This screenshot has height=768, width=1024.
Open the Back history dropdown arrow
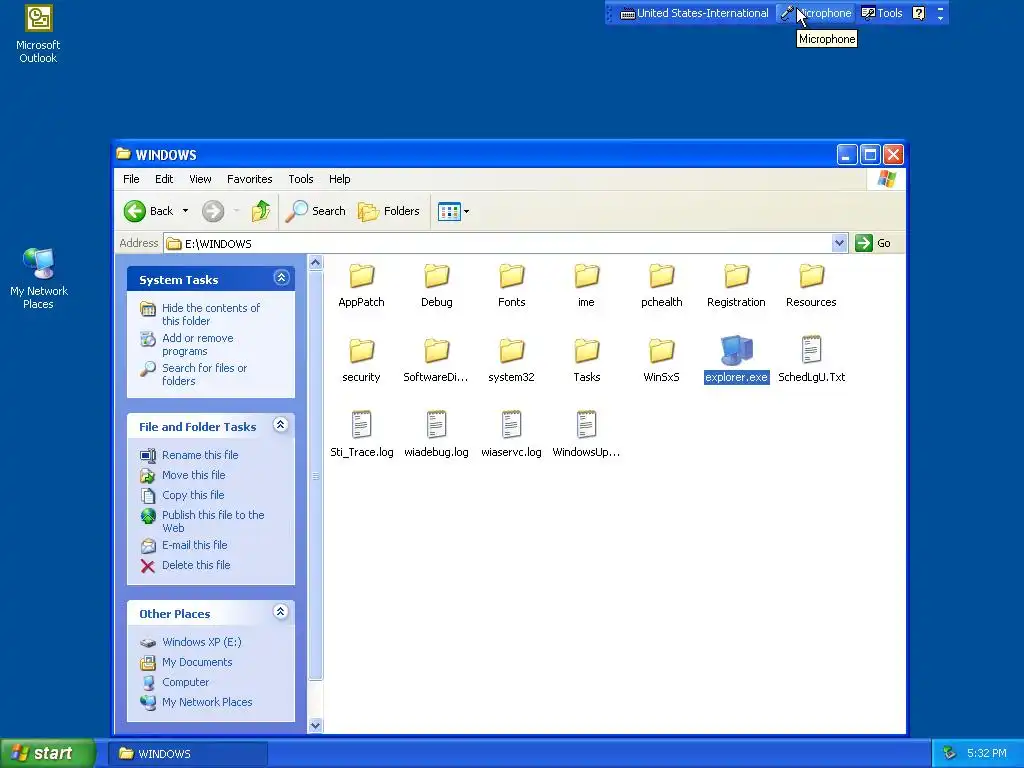point(185,211)
